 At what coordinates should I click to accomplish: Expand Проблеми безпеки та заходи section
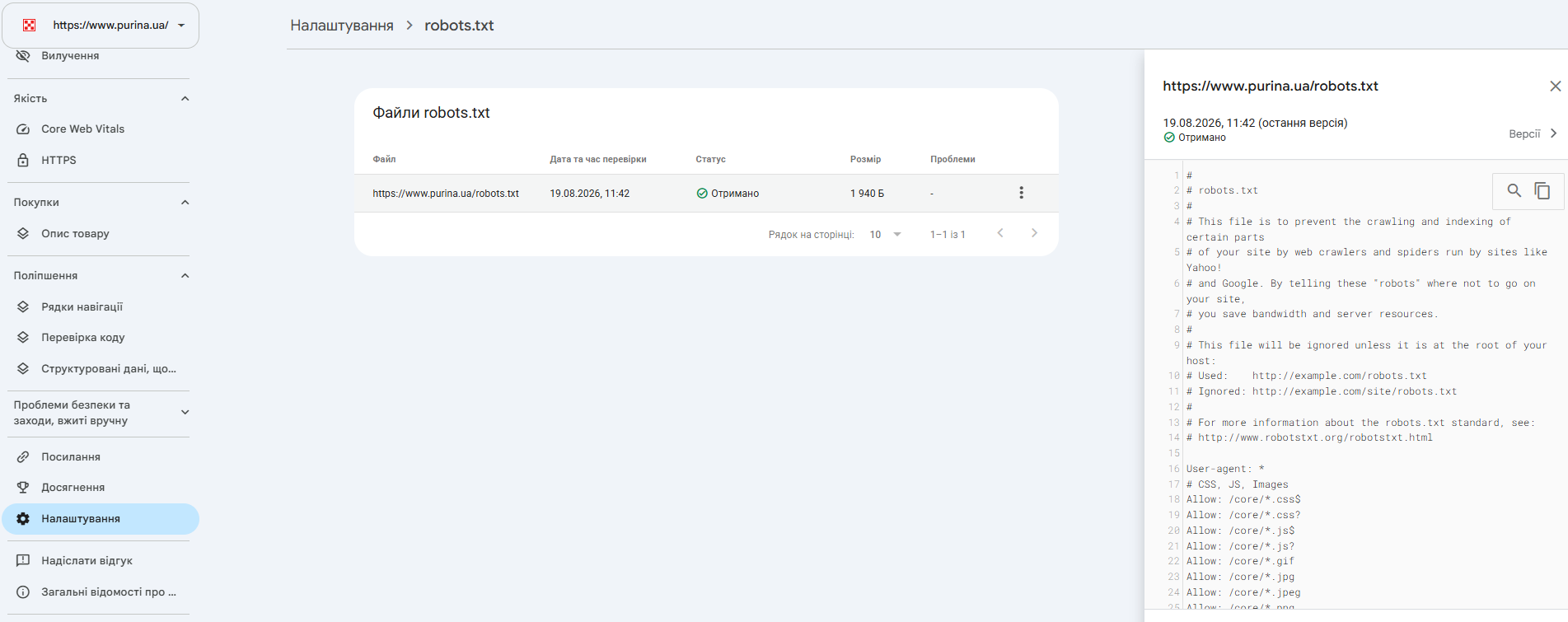185,413
